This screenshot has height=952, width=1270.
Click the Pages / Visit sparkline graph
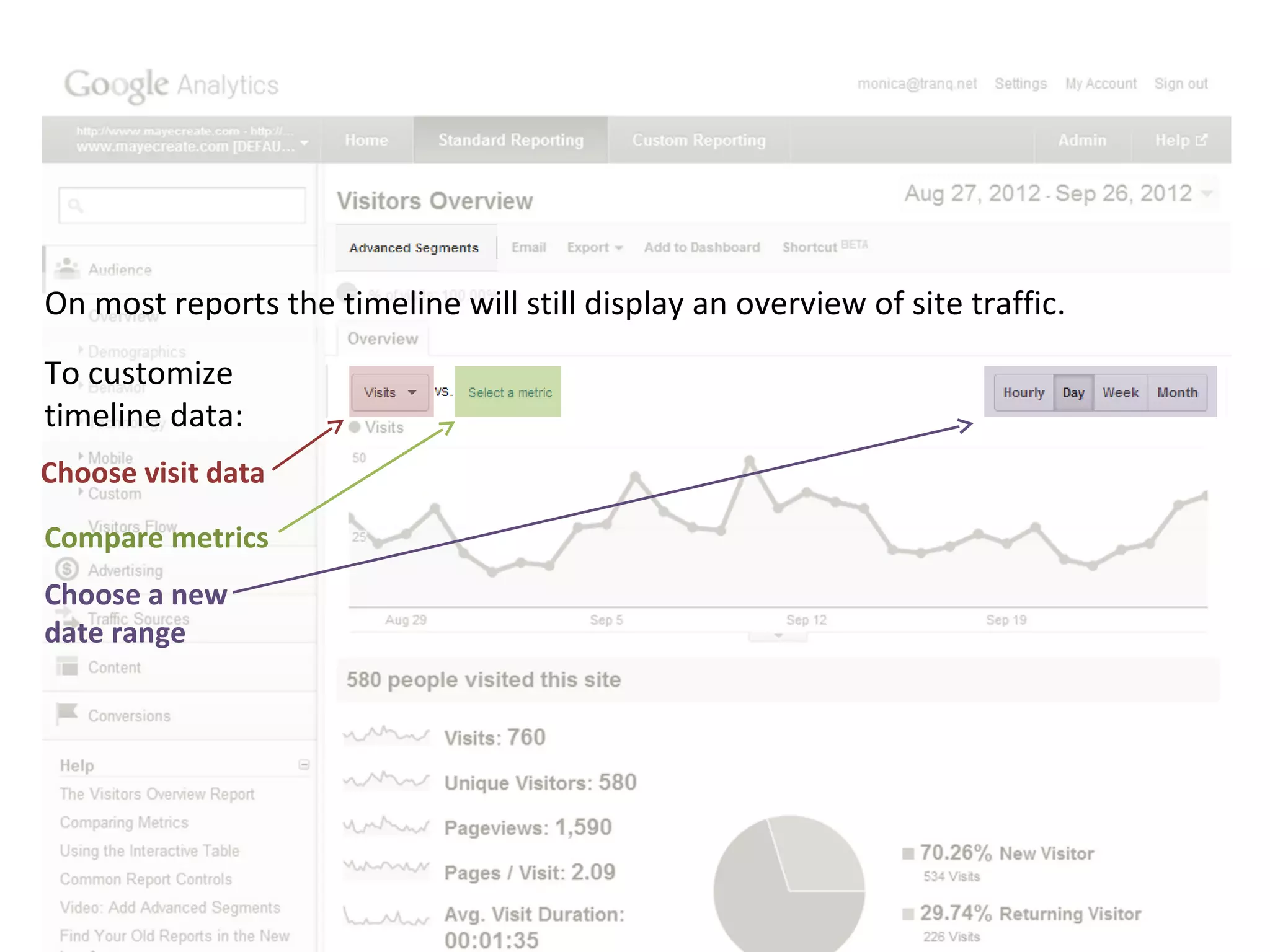coord(386,867)
